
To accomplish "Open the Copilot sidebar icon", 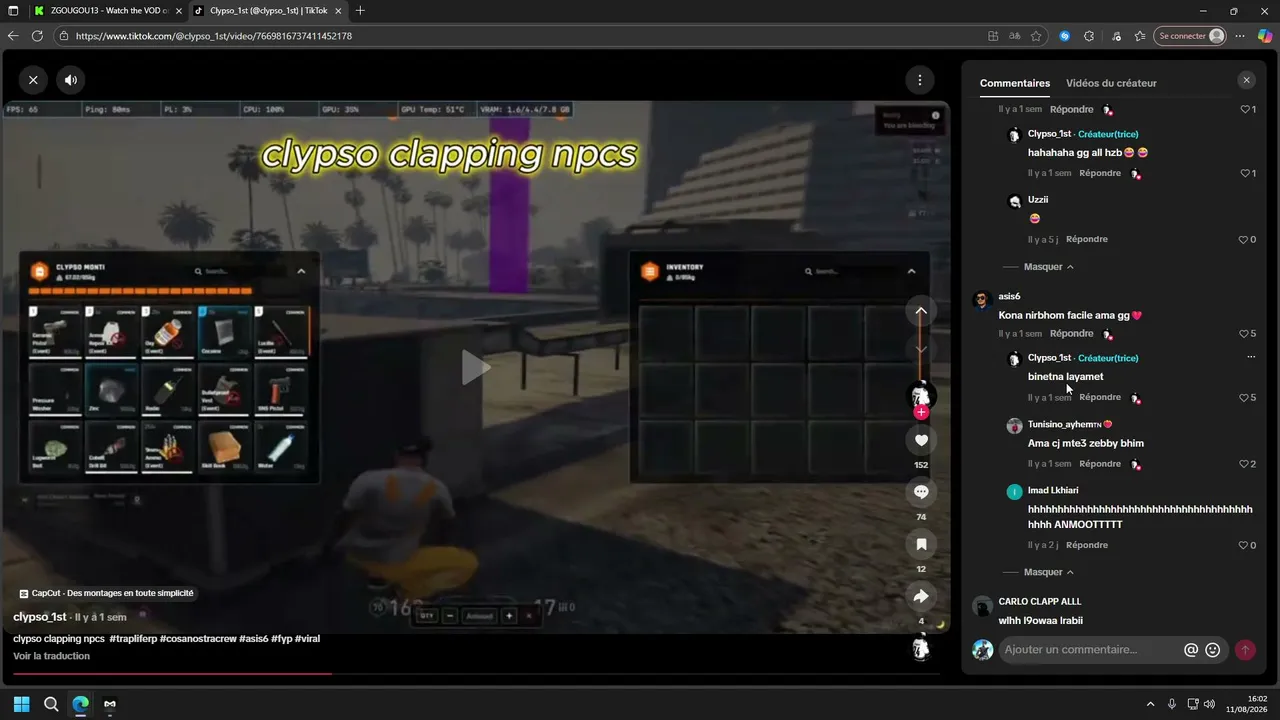I will point(1265,36).
